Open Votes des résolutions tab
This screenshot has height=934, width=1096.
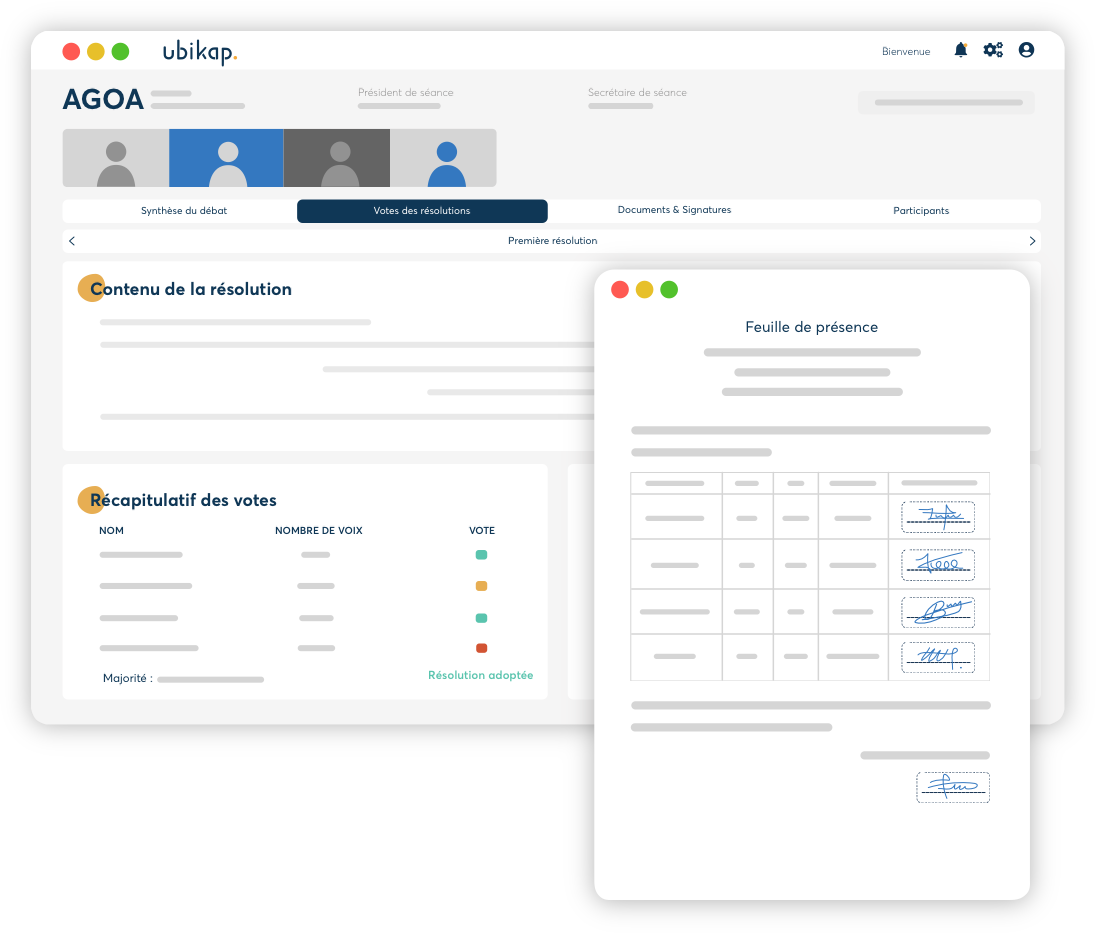422,211
